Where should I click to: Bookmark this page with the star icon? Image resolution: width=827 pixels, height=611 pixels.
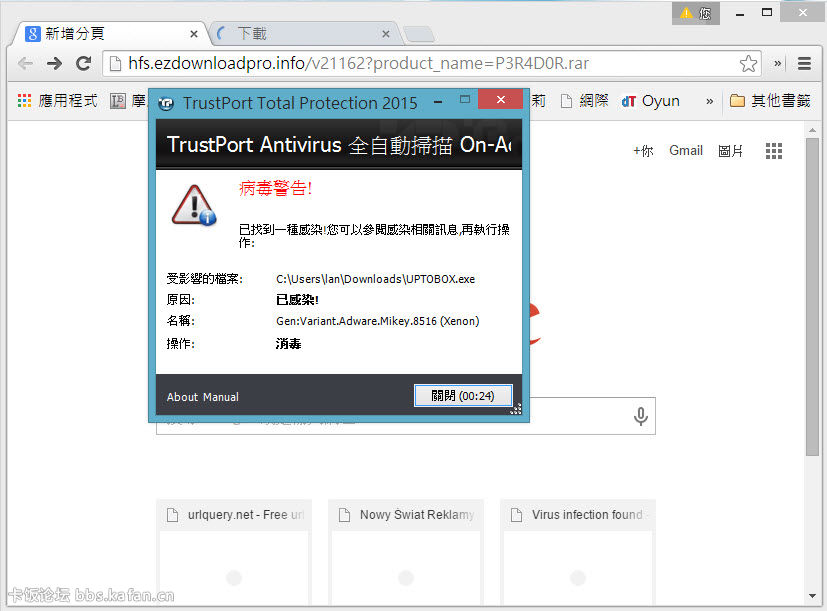coord(748,64)
